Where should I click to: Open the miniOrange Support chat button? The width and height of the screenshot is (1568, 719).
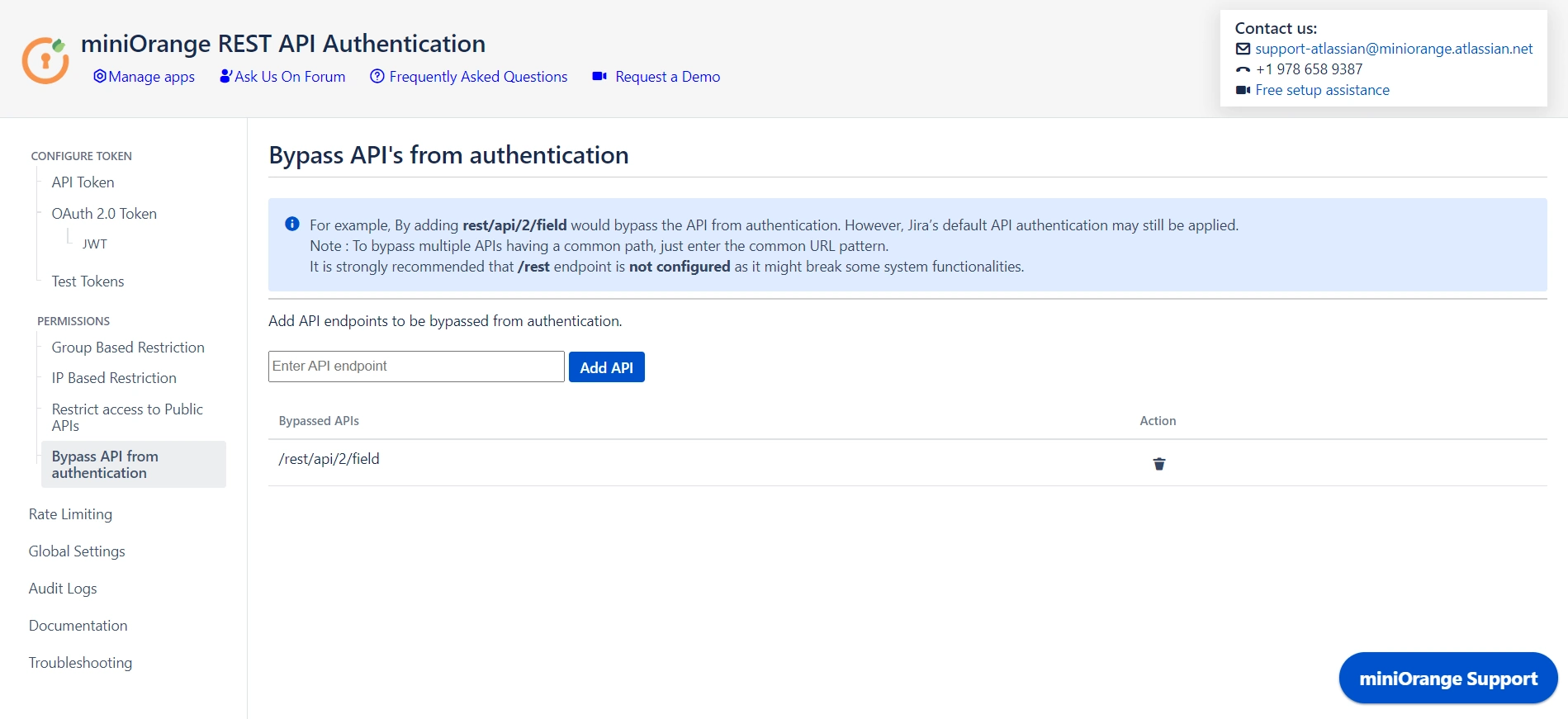1448,679
